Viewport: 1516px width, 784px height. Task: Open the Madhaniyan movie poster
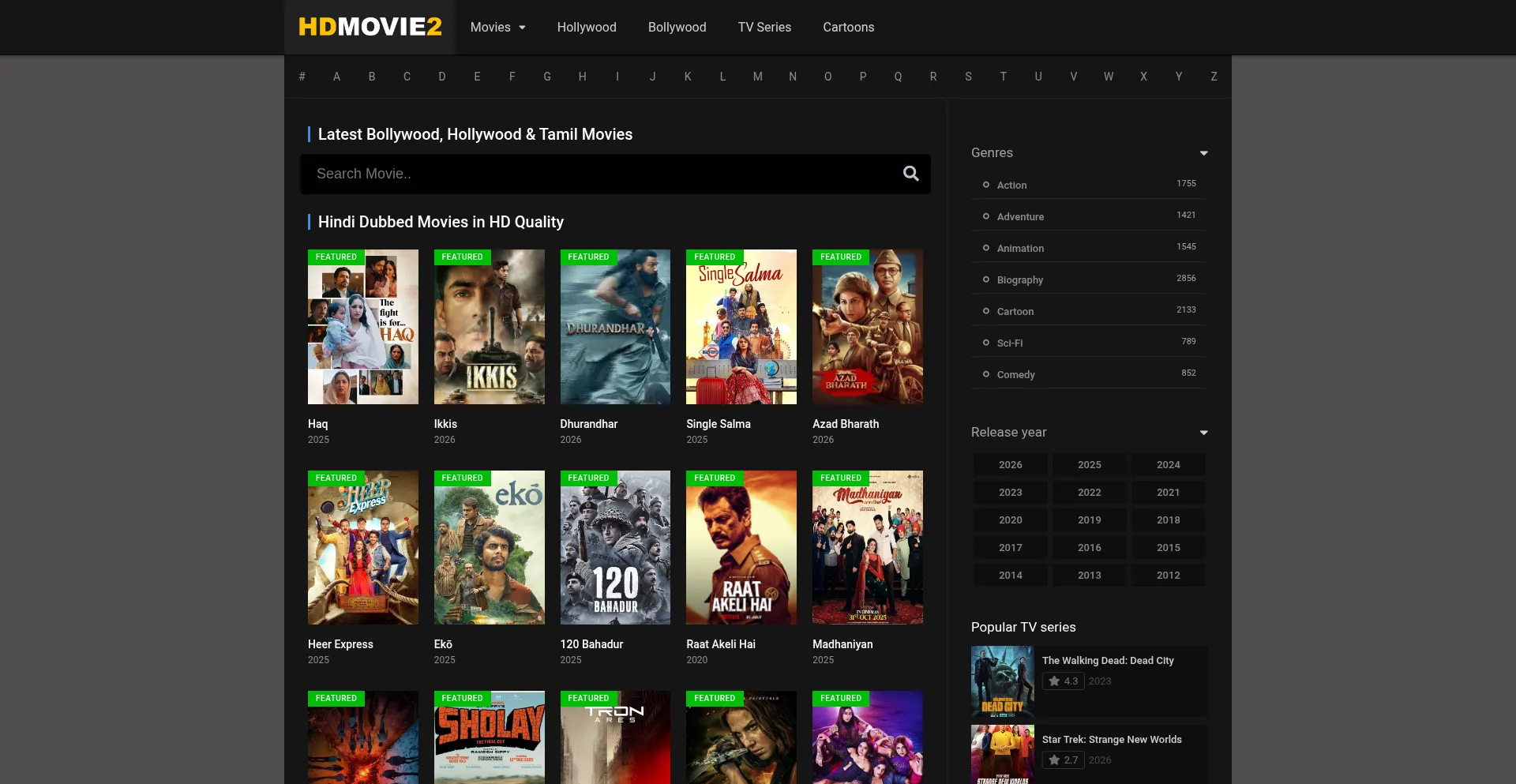(x=868, y=548)
